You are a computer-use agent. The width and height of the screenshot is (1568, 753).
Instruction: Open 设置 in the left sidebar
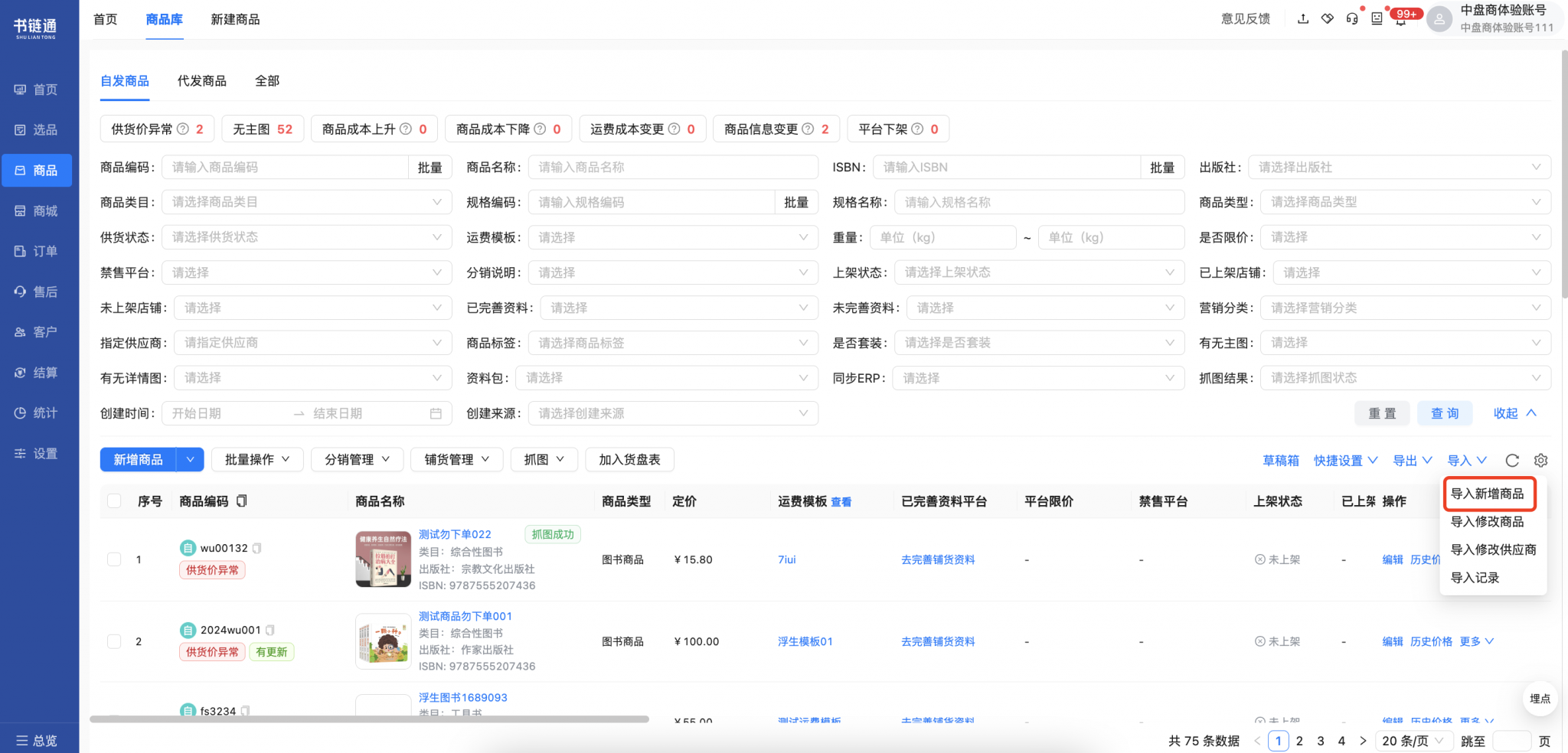coord(37,454)
